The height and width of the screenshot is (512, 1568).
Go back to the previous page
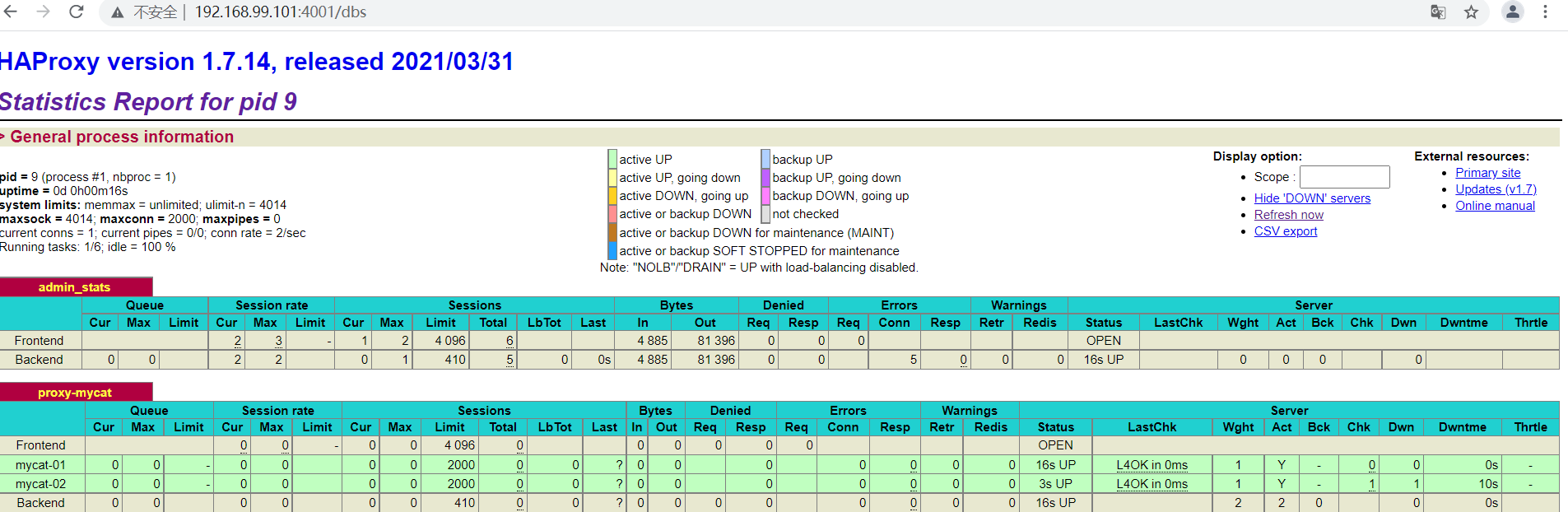click(11, 12)
